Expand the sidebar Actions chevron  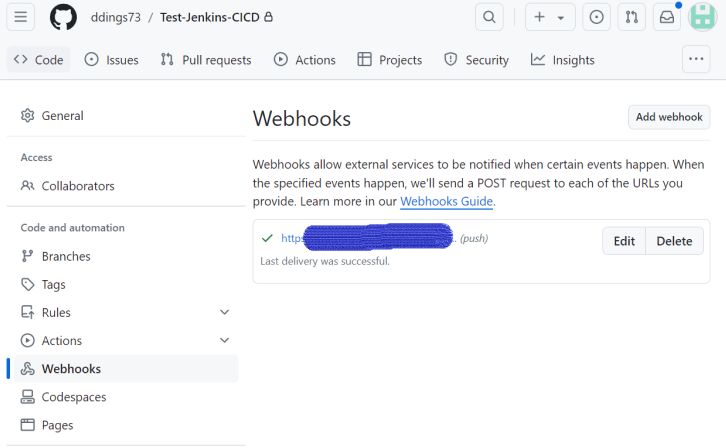[x=225, y=341]
